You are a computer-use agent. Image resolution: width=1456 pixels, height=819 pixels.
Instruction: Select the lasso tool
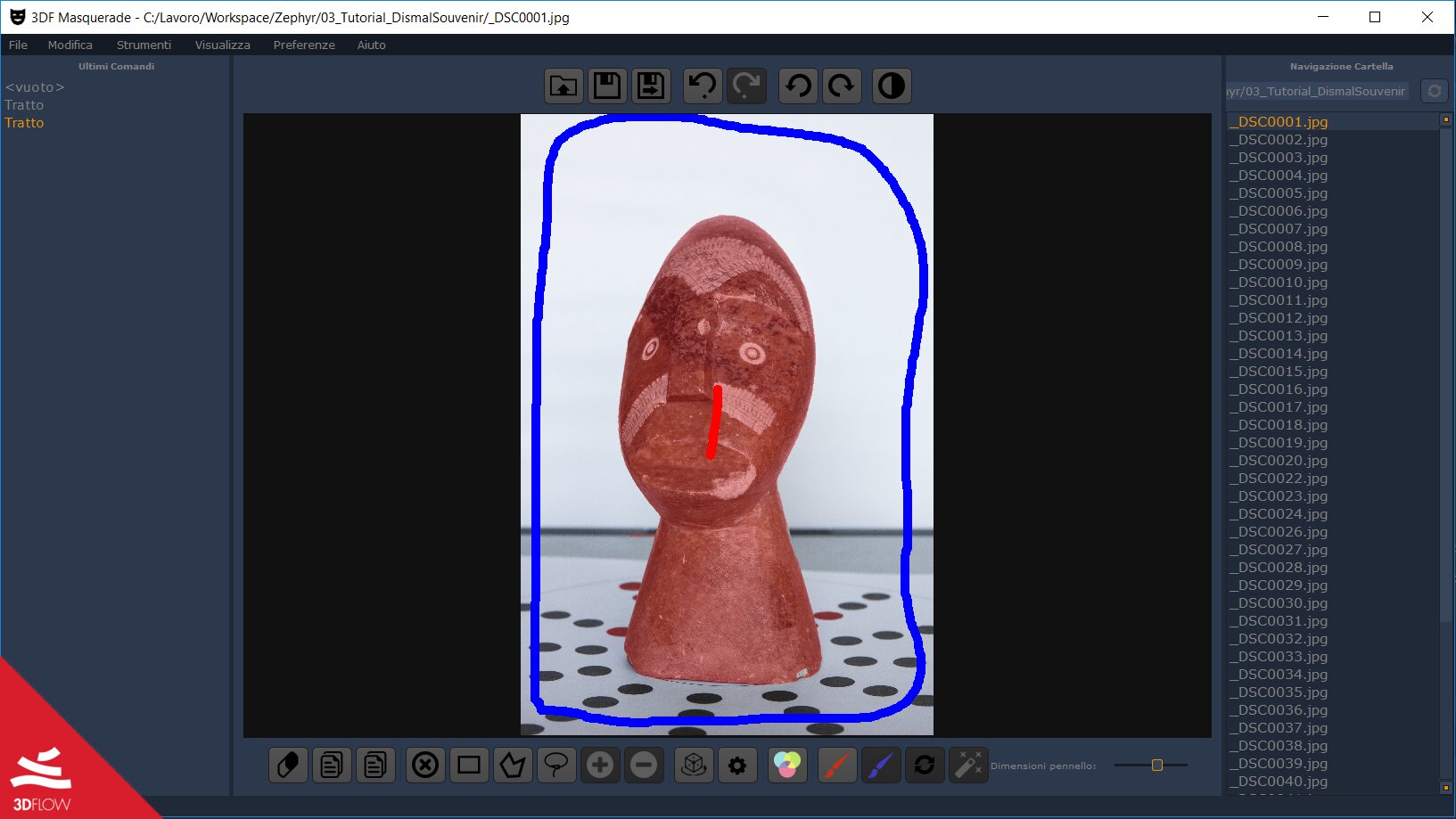coord(556,766)
